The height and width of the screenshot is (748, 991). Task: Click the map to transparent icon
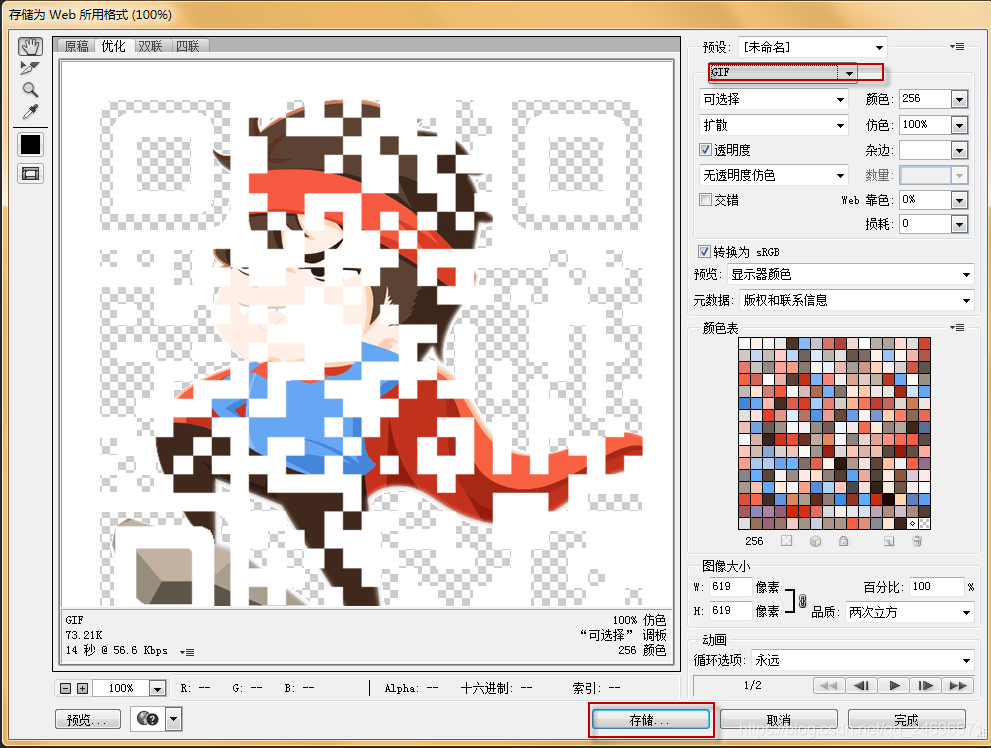pos(786,541)
